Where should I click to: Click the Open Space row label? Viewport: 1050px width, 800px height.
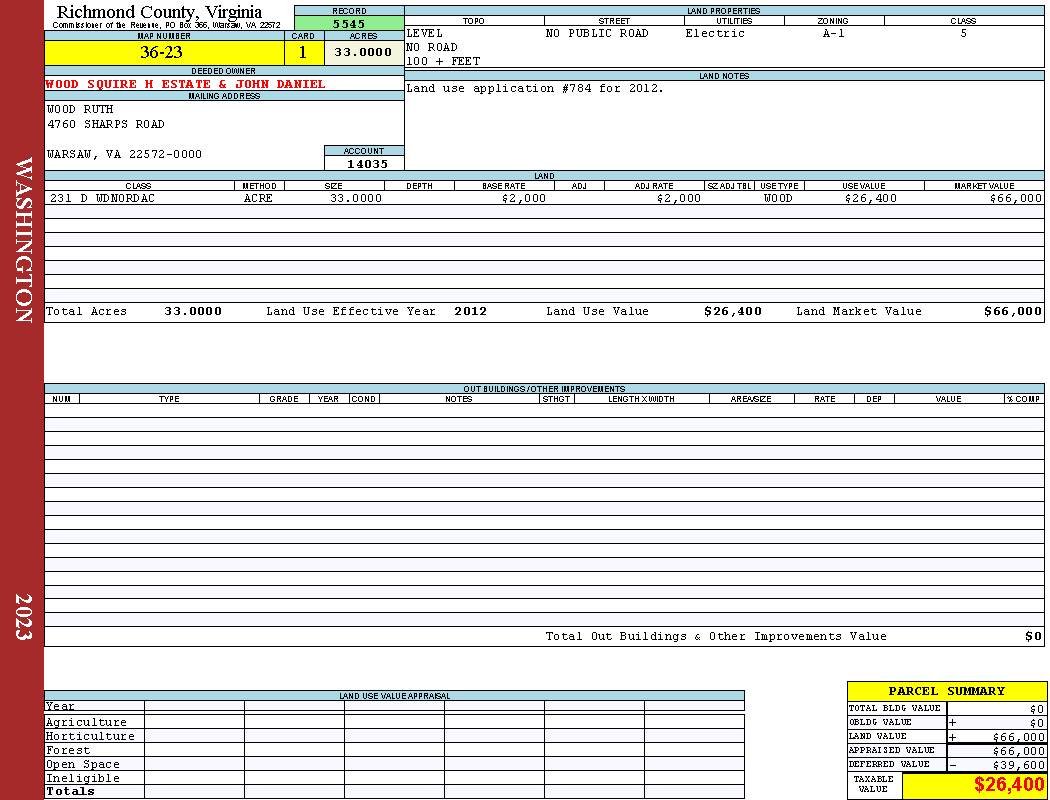pyautogui.click(x=82, y=765)
